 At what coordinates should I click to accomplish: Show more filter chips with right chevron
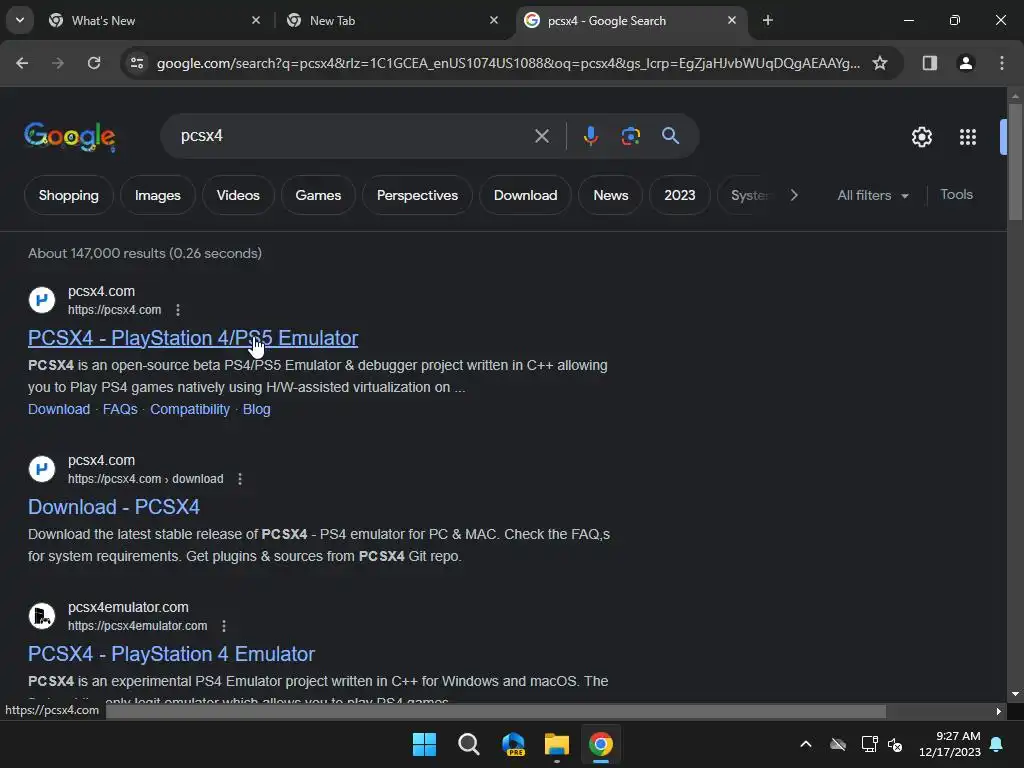[794, 195]
